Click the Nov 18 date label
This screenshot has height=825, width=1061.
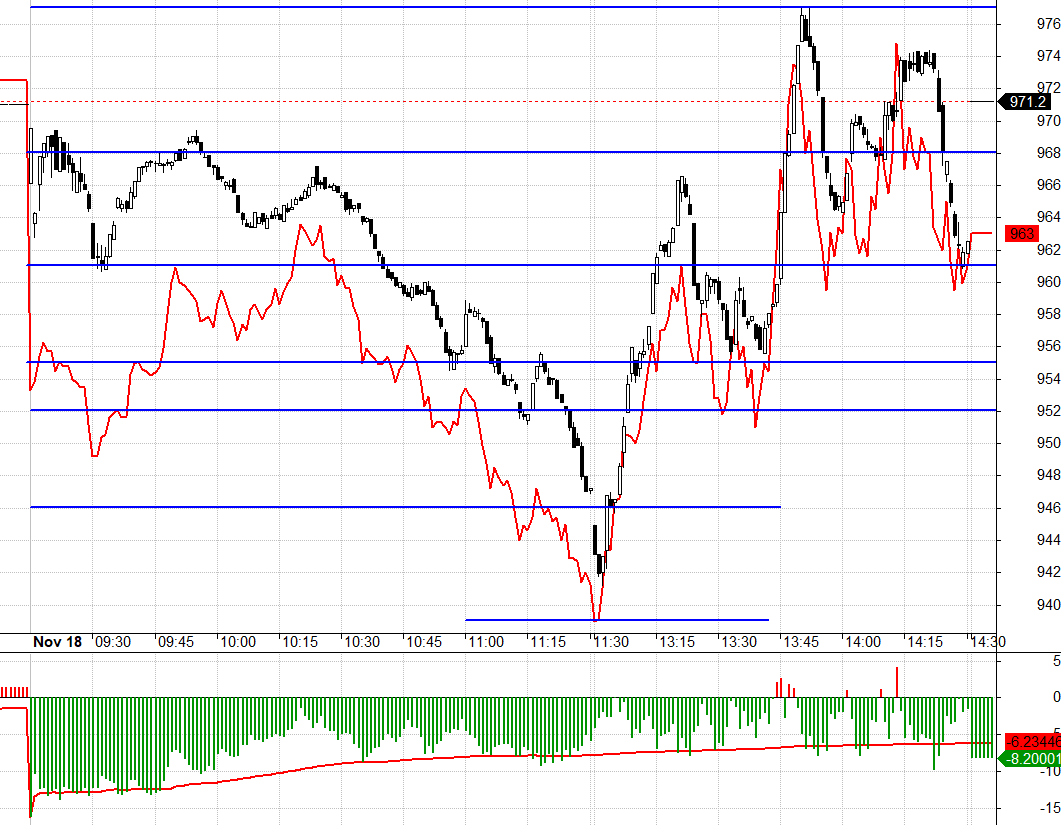click(x=57, y=642)
